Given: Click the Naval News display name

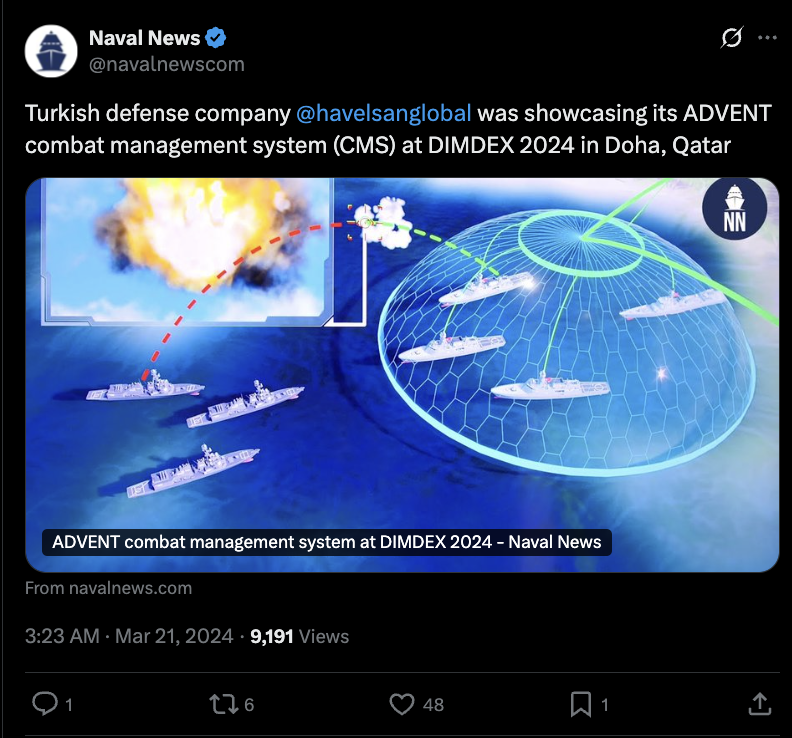Looking at the screenshot, I should pyautogui.click(x=144, y=38).
